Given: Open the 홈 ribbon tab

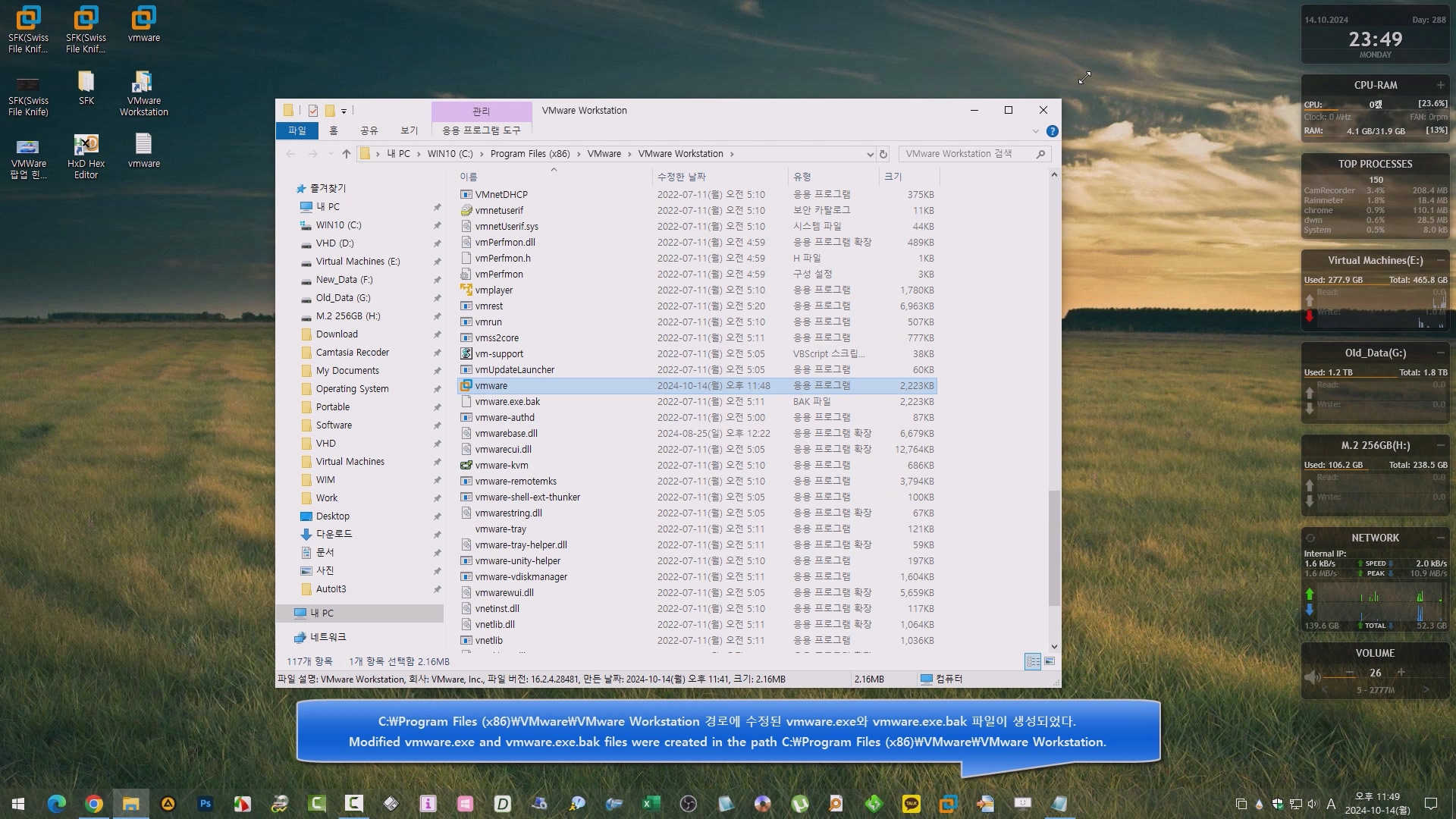Looking at the screenshot, I should (x=333, y=131).
